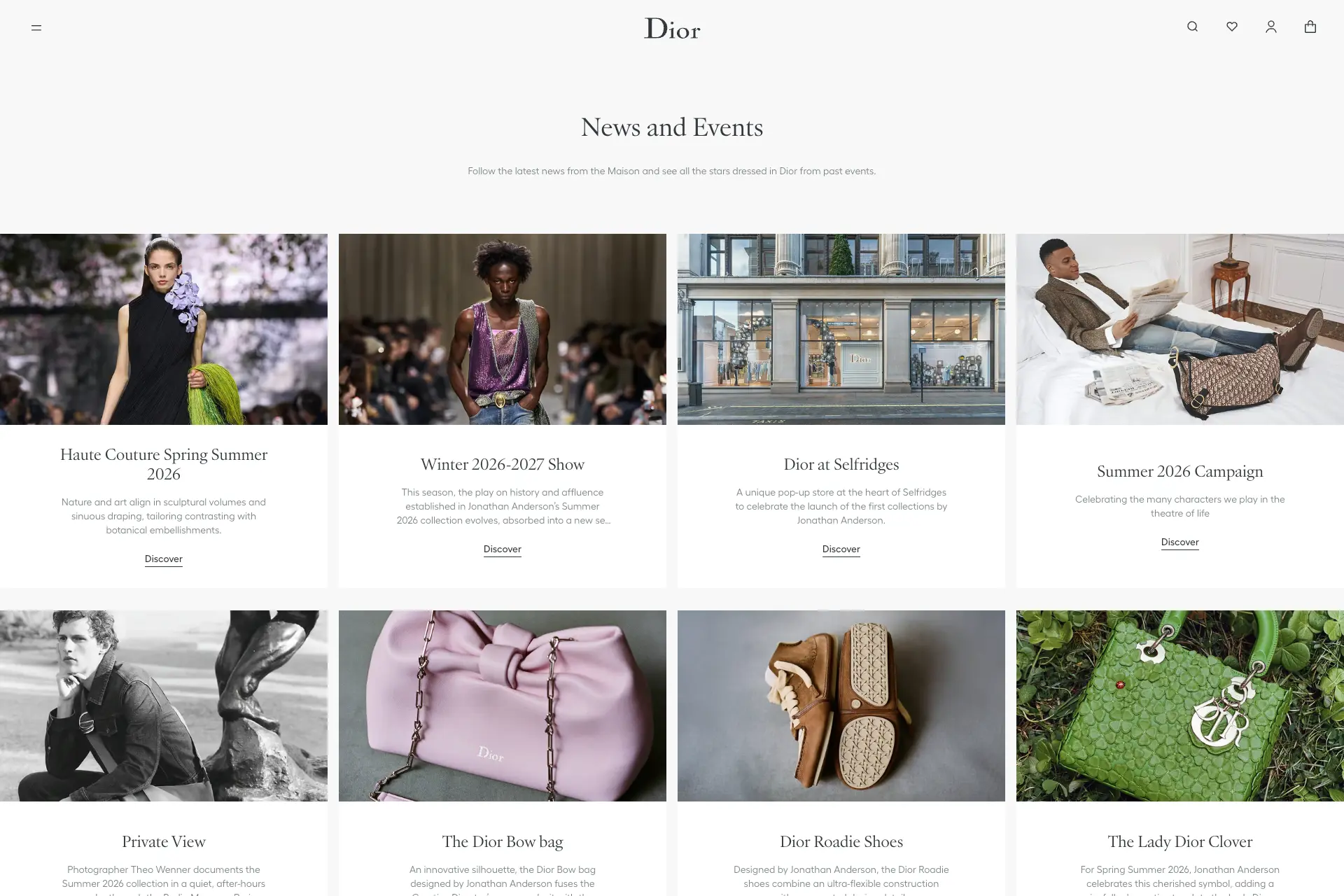This screenshot has width=1344, height=896.
Task: Select The Lady Dior Clover title
Action: tap(1180, 841)
